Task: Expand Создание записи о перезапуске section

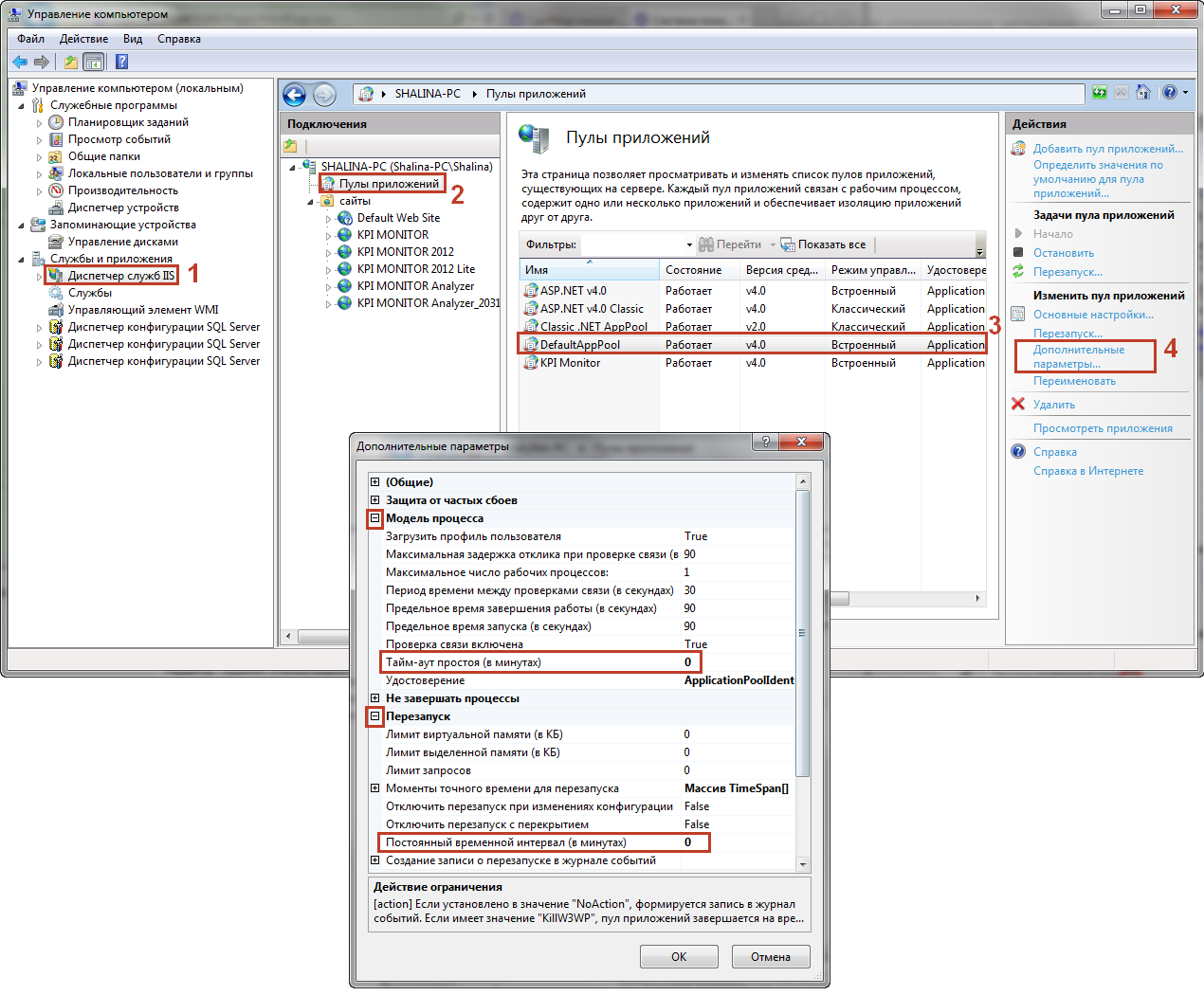Action: [374, 859]
